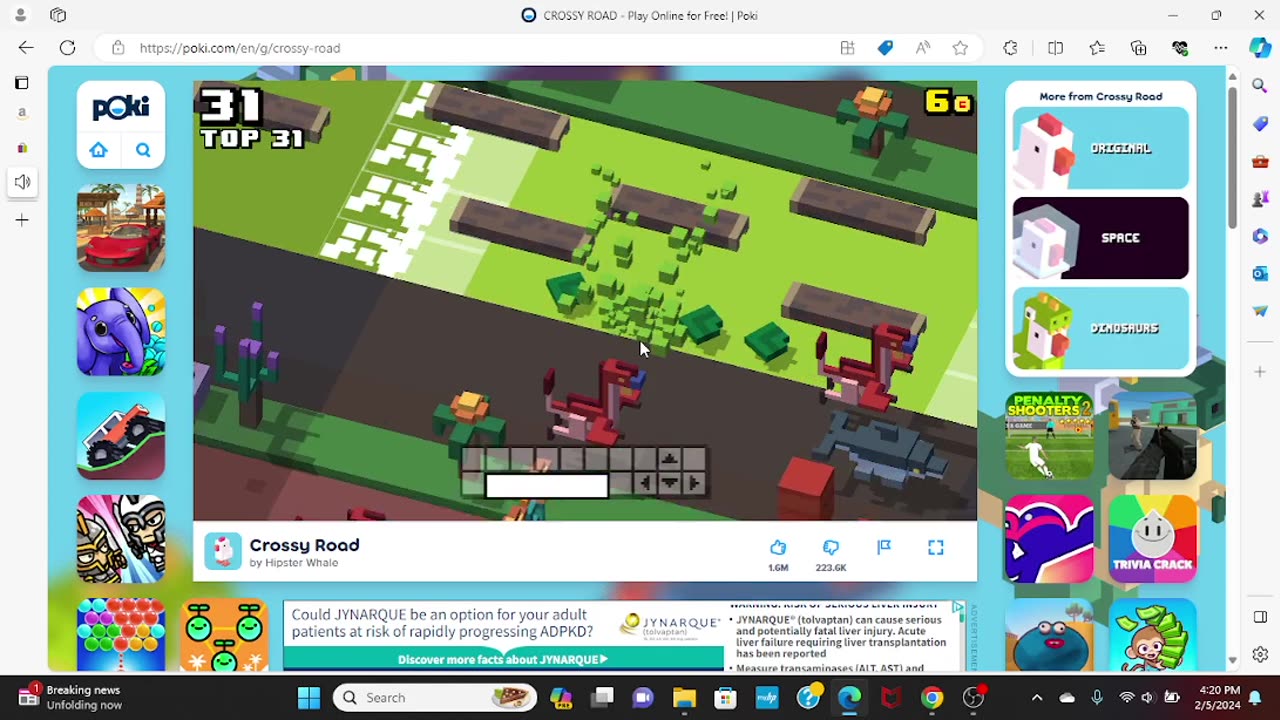Go to Poki home icon

coord(98,150)
